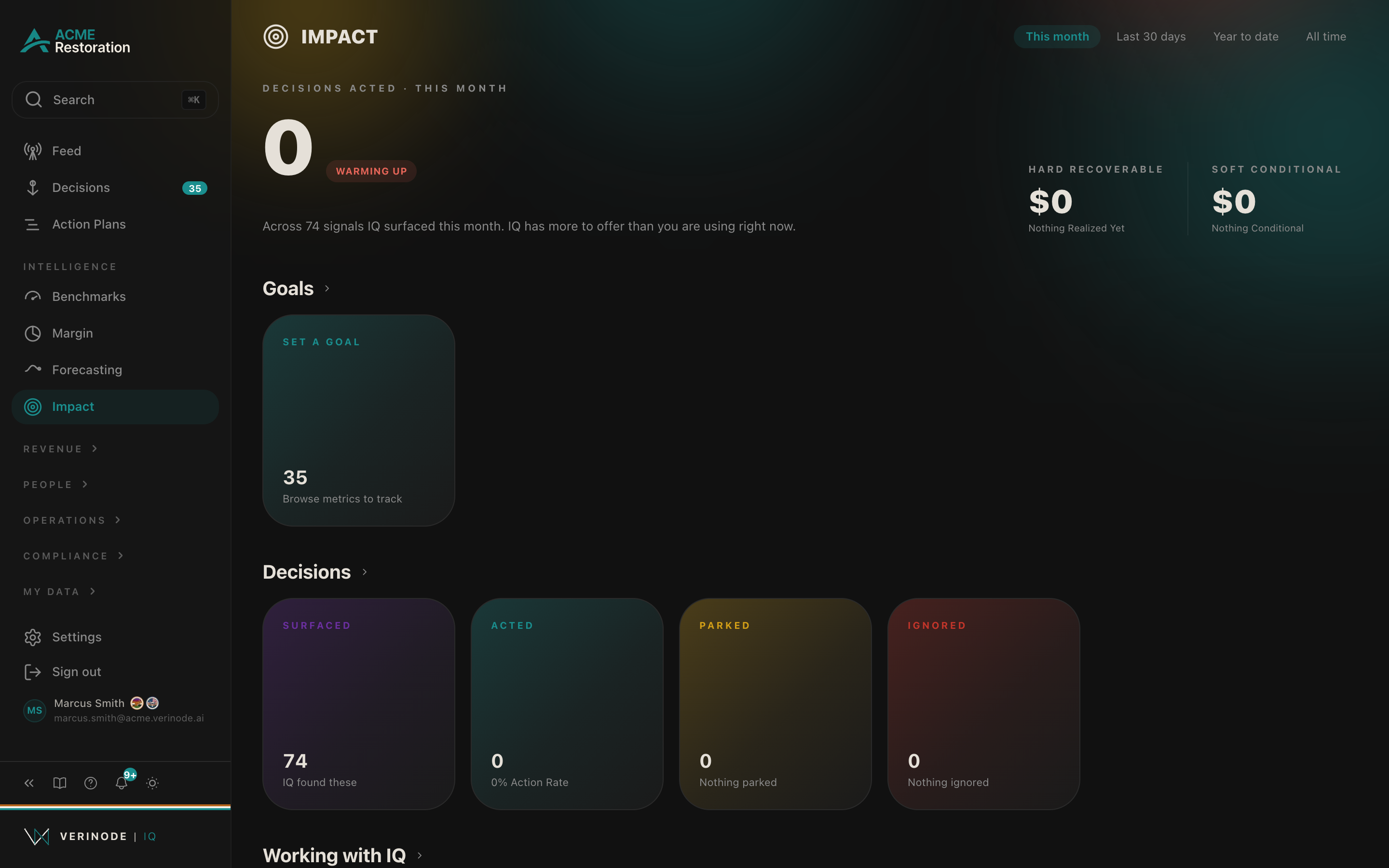The height and width of the screenshot is (868, 1389).
Task: Click the ⌘K shortcut badge
Action: click(194, 100)
